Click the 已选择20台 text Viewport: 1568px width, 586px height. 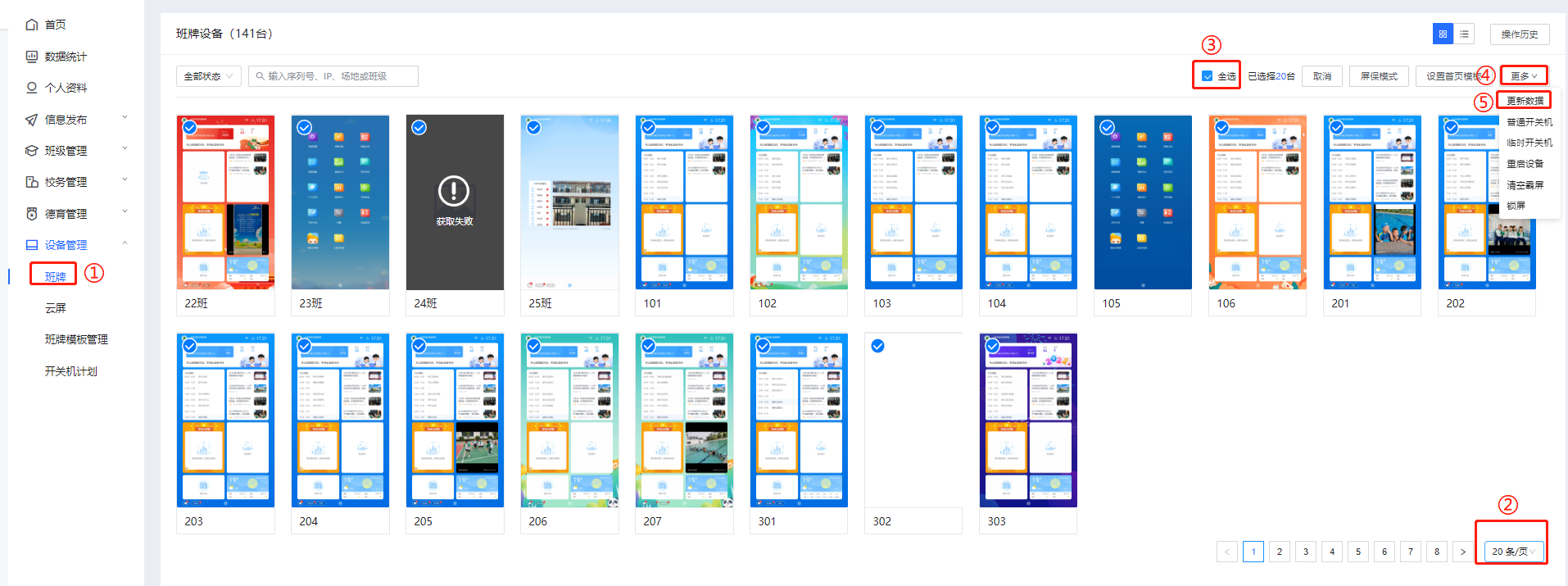[x=1271, y=76]
